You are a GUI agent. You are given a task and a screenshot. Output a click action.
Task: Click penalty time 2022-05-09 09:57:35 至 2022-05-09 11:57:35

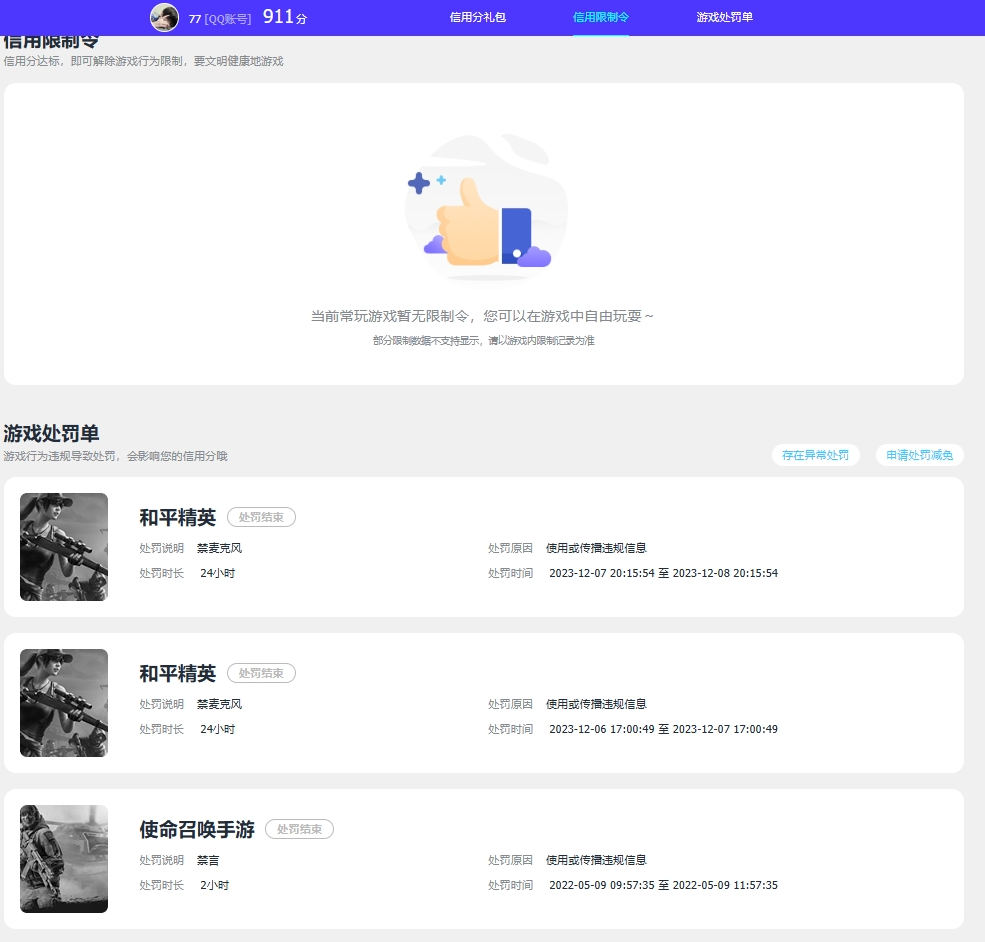click(x=663, y=885)
